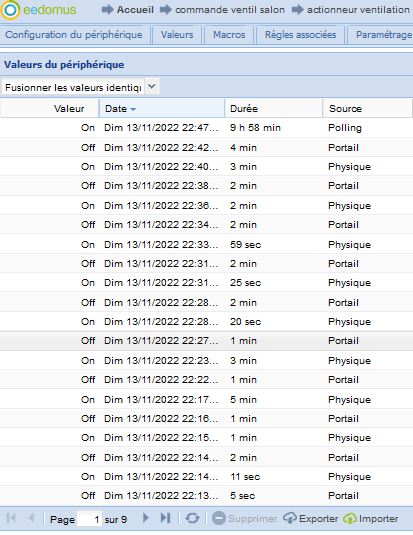
Task: Click the eedomus logo icon
Action: pos(11,10)
